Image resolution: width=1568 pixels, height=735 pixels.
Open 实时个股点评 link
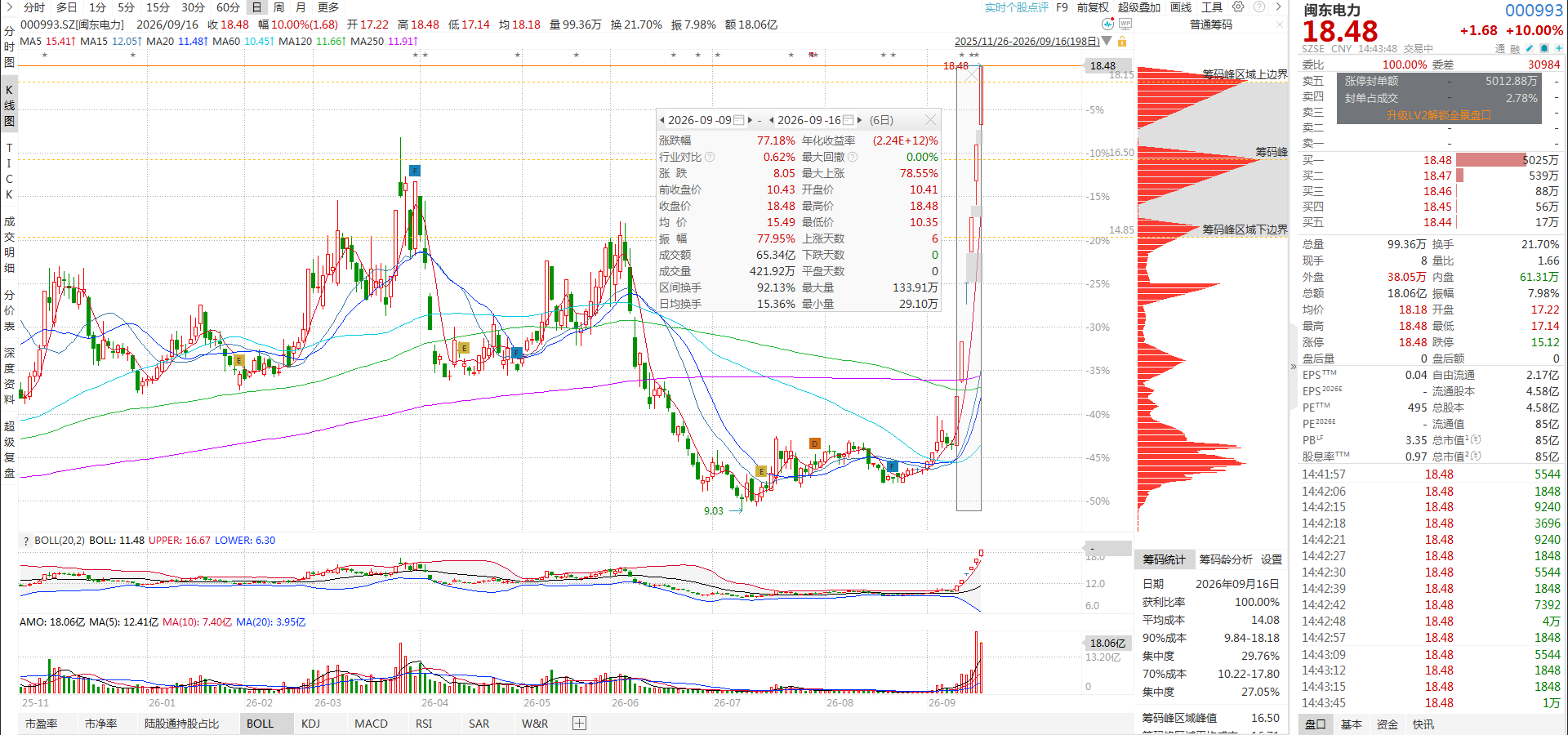(1016, 7)
